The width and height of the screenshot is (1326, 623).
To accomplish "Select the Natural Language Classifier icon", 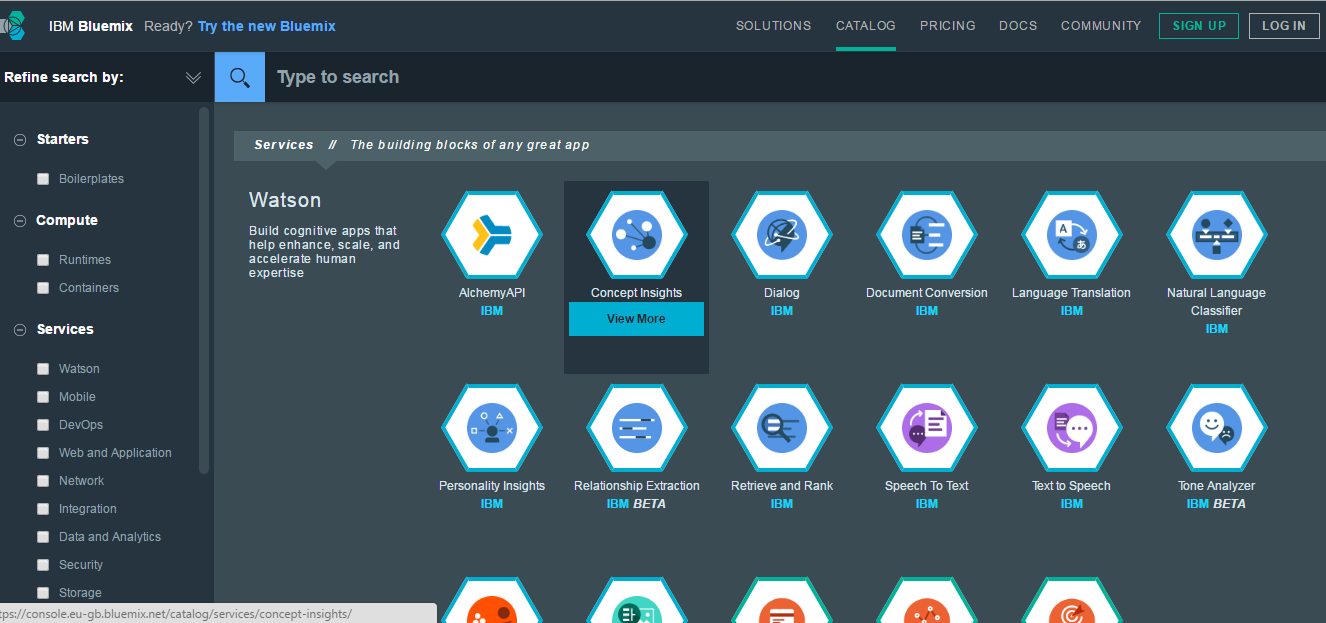I will coord(1217,235).
